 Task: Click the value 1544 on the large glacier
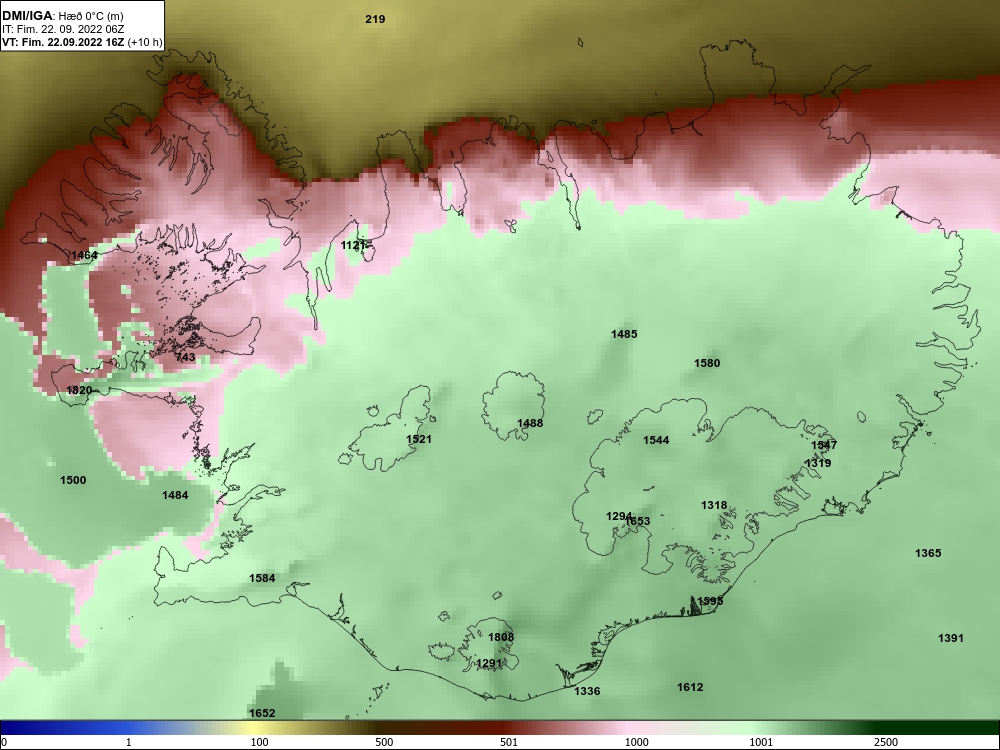coord(656,440)
